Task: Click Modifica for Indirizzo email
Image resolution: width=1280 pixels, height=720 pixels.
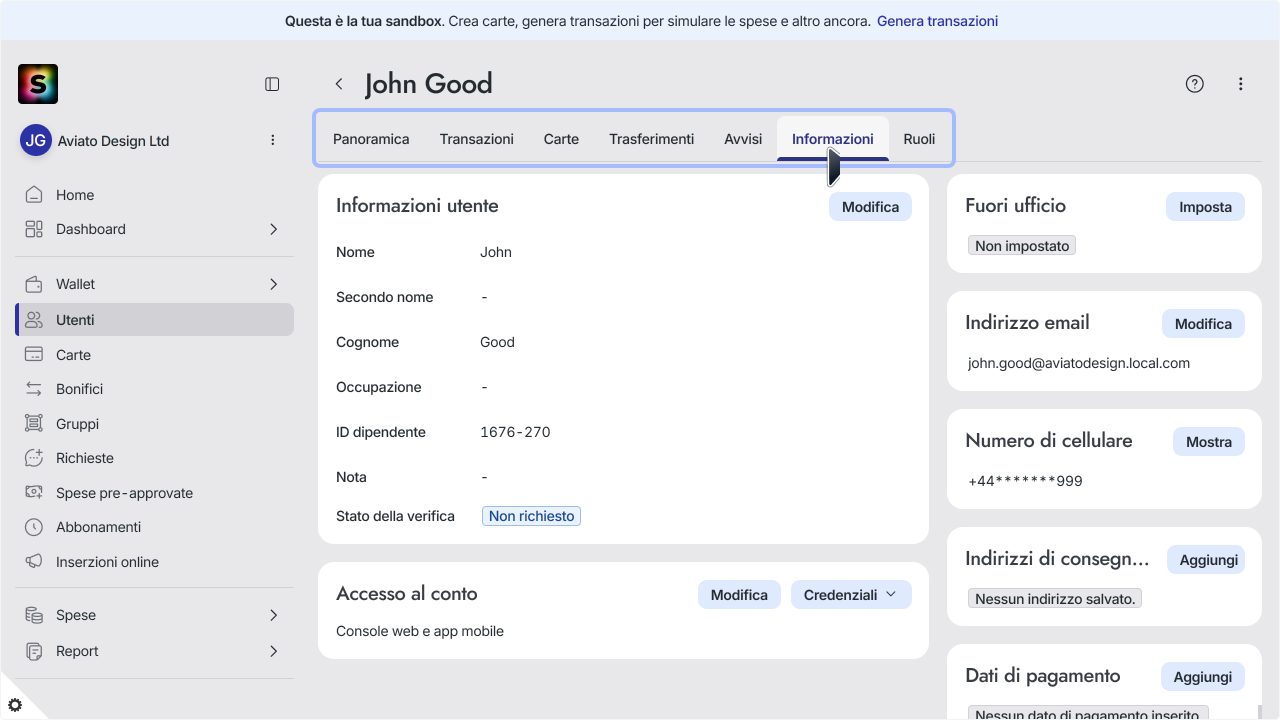Action: click(1203, 324)
